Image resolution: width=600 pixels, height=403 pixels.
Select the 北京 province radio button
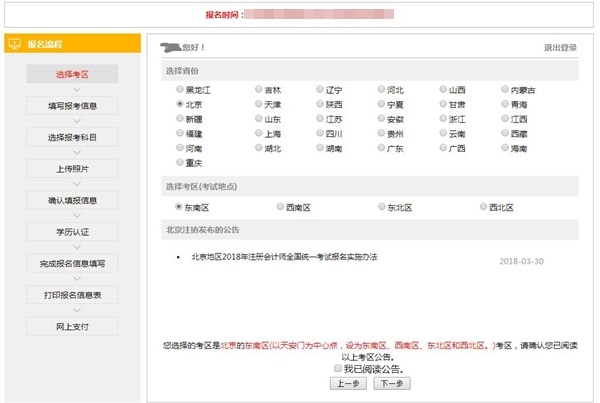tap(179, 104)
